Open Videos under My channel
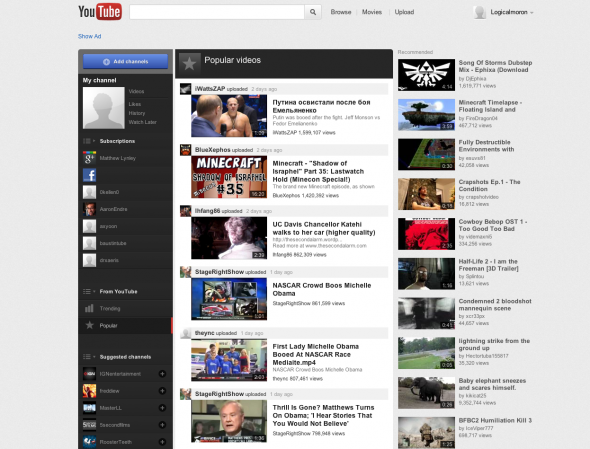The image size is (590, 449). [x=136, y=91]
